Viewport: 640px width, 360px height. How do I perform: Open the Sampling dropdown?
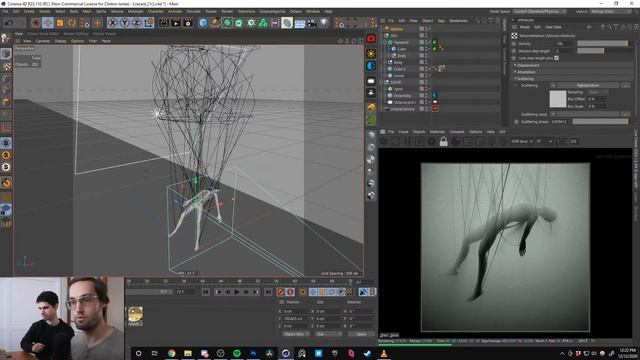click(597, 92)
